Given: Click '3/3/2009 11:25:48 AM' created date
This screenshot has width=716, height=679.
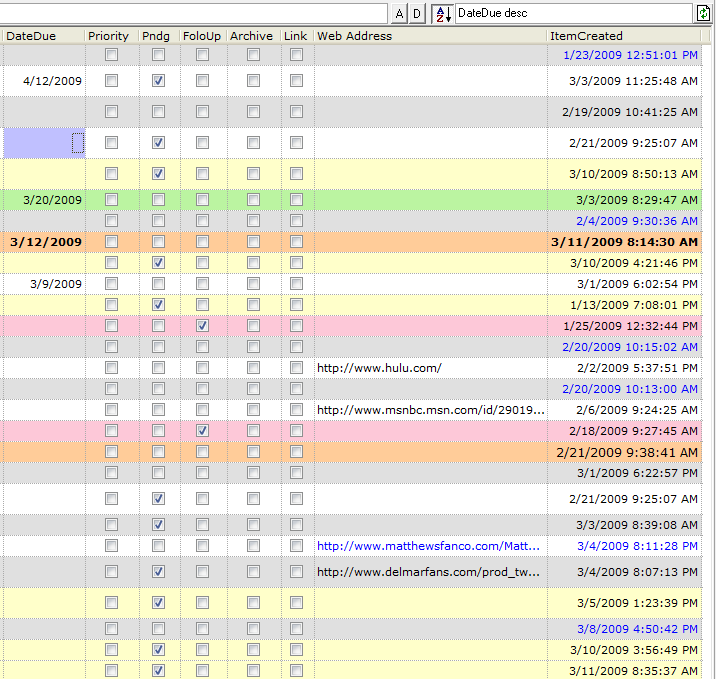Looking at the screenshot, I should click(633, 81).
